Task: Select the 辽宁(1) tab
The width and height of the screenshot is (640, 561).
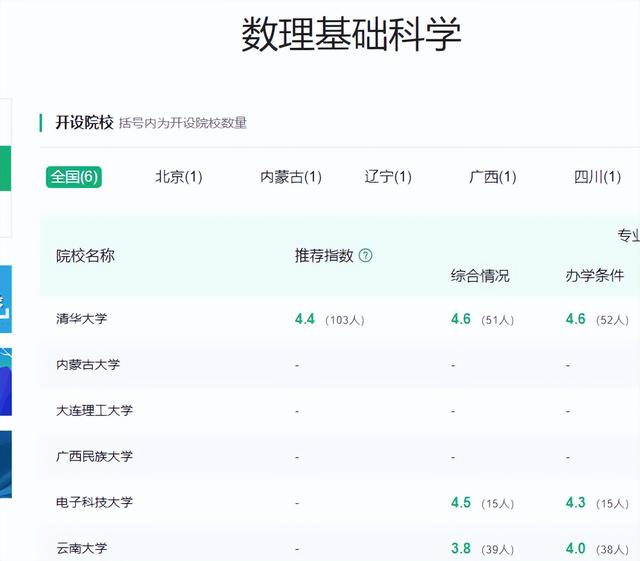Action: [388, 177]
